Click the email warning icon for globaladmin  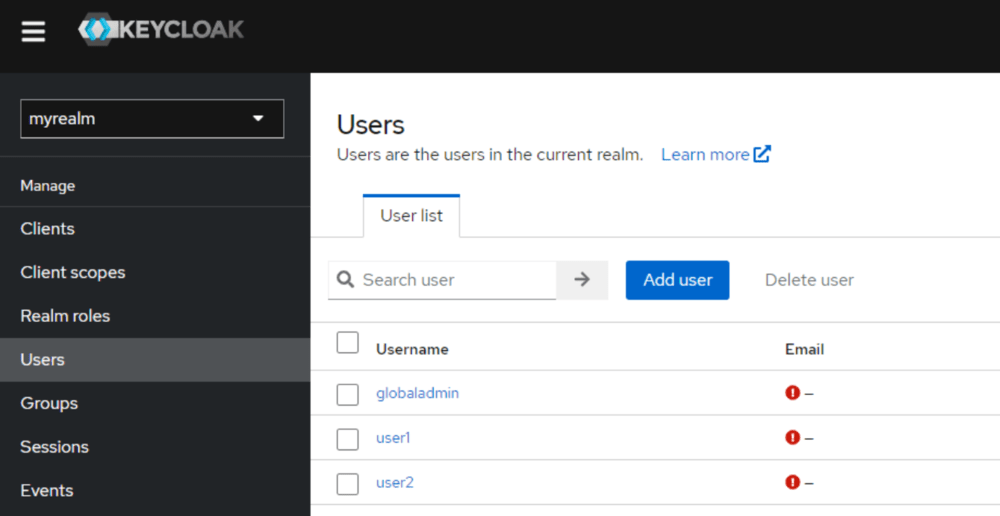coord(793,393)
